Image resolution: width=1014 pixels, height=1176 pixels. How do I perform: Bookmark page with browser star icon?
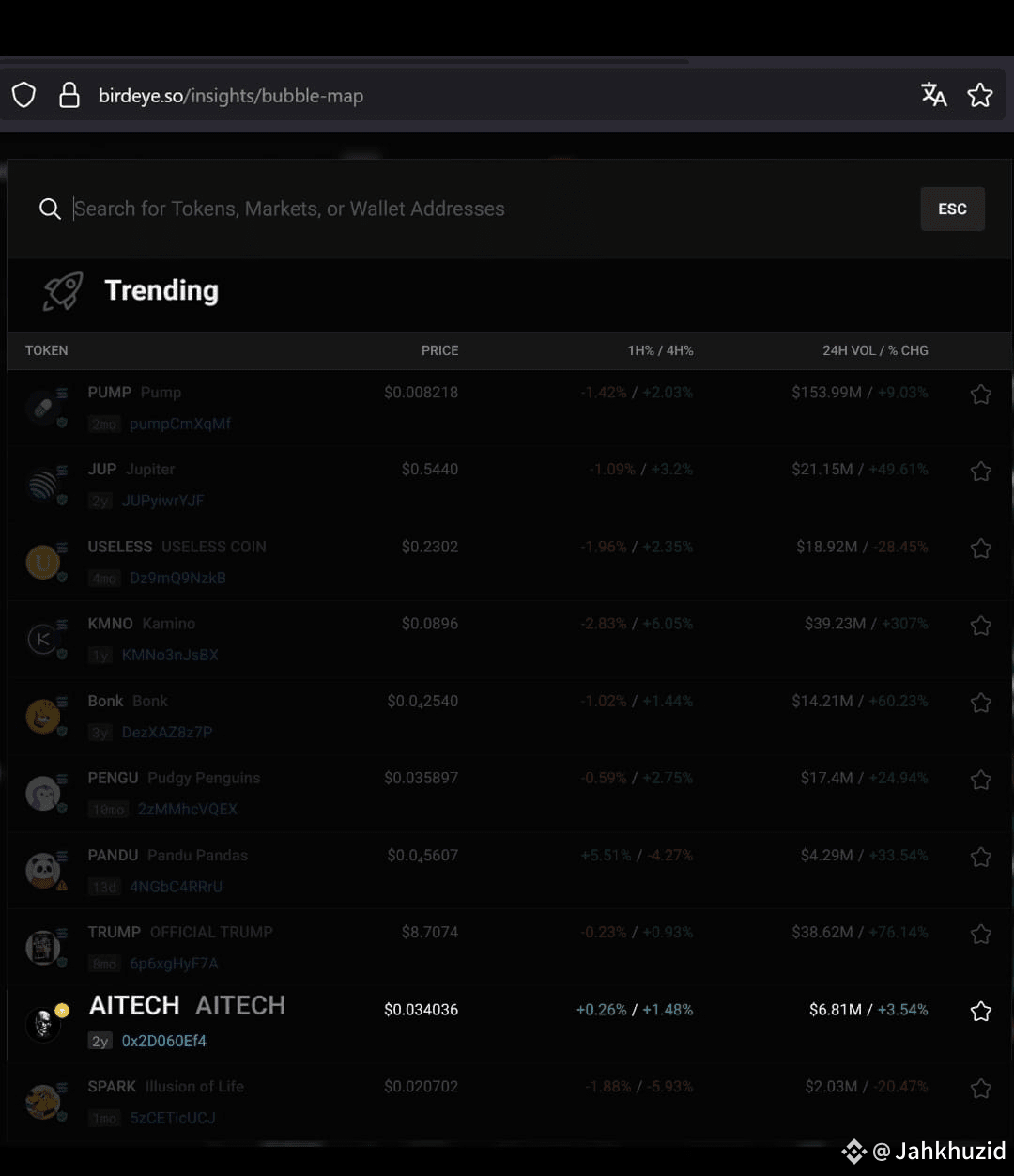tap(980, 95)
